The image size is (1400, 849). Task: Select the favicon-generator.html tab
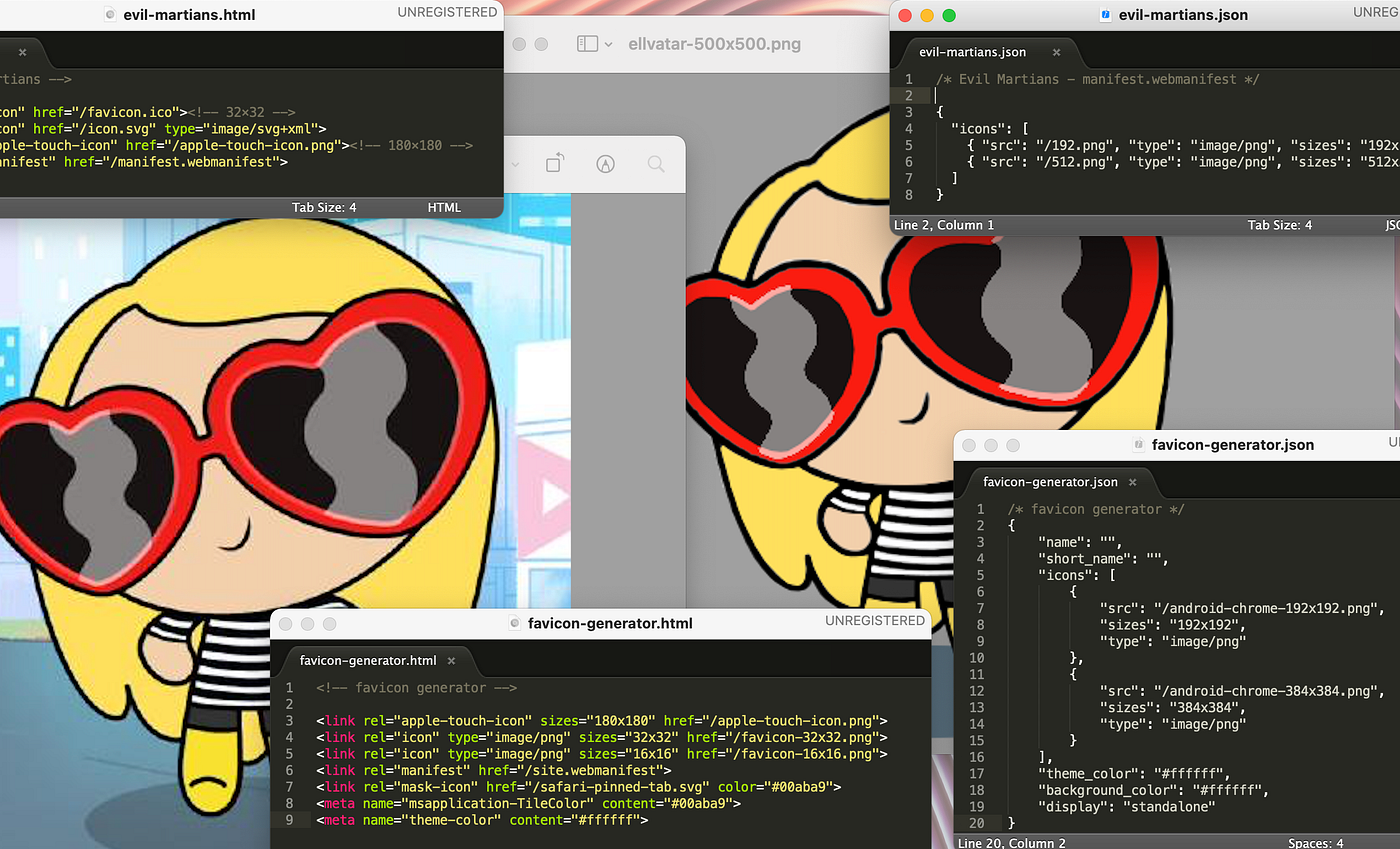pos(368,660)
